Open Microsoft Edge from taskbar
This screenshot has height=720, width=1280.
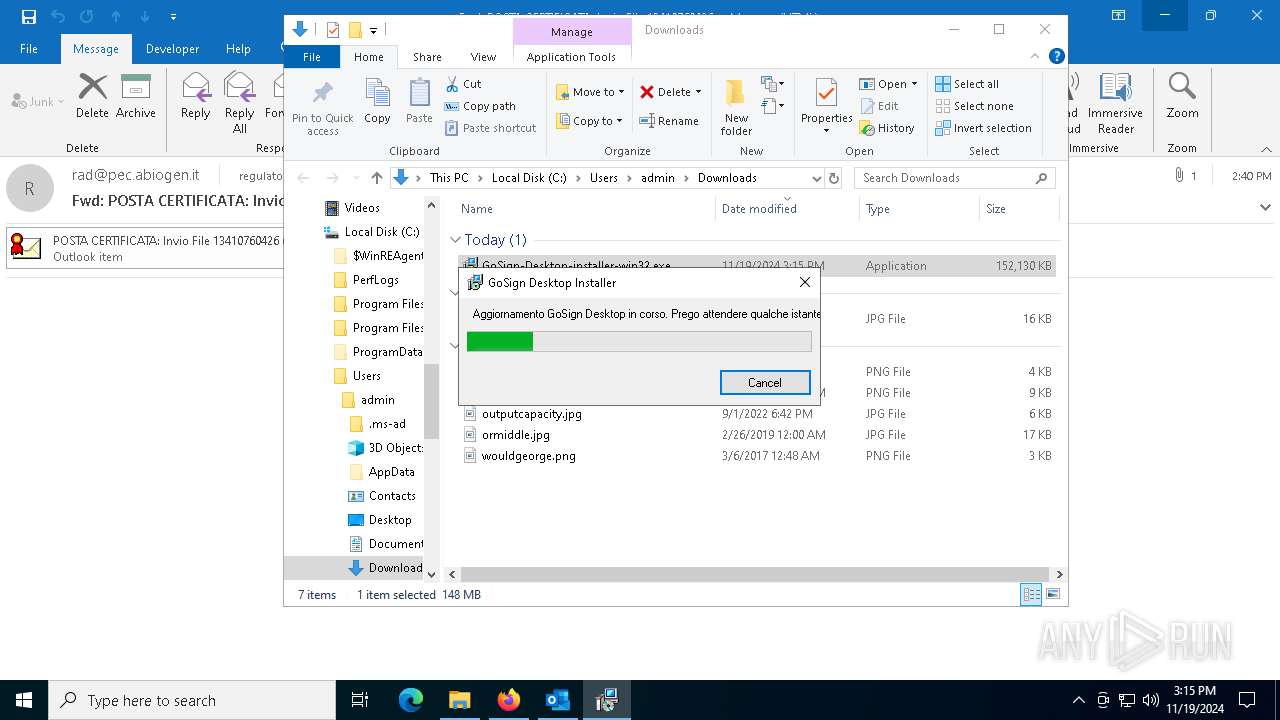point(411,700)
